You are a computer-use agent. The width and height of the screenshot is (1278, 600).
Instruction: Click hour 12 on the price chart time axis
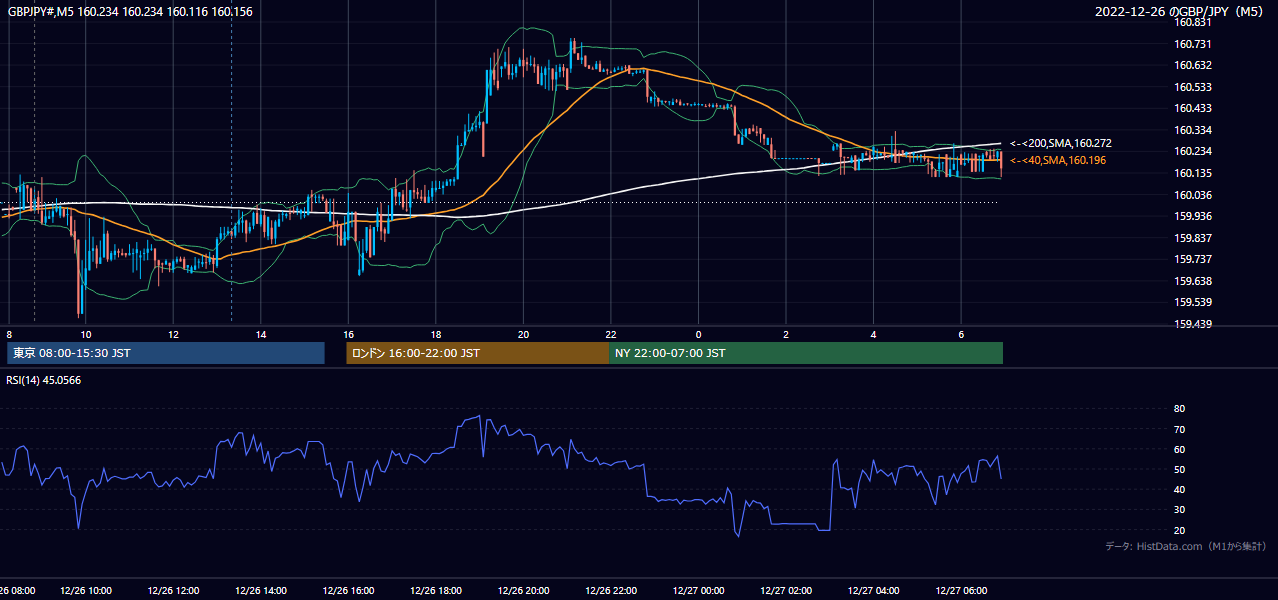coord(173,334)
